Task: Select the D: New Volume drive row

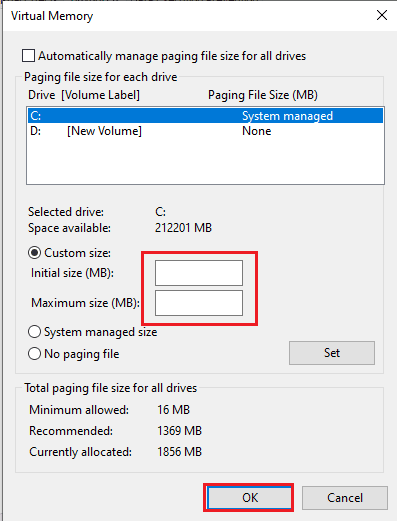Action: click(x=205, y=131)
